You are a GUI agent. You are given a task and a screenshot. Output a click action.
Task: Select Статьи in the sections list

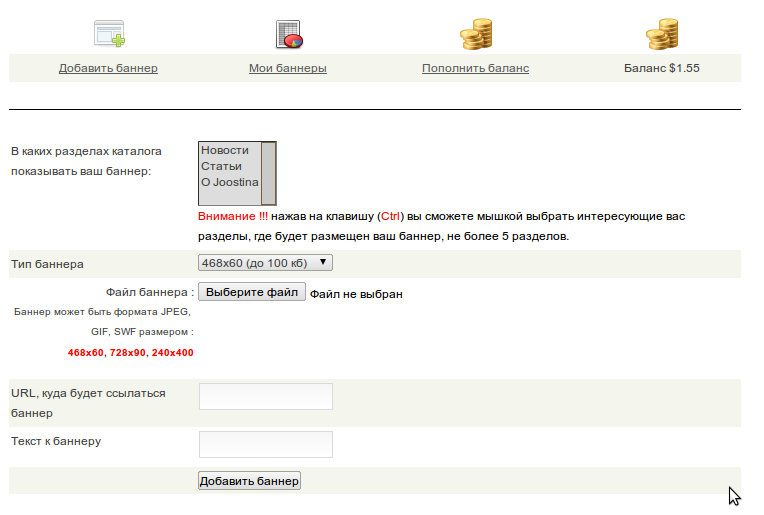222,166
